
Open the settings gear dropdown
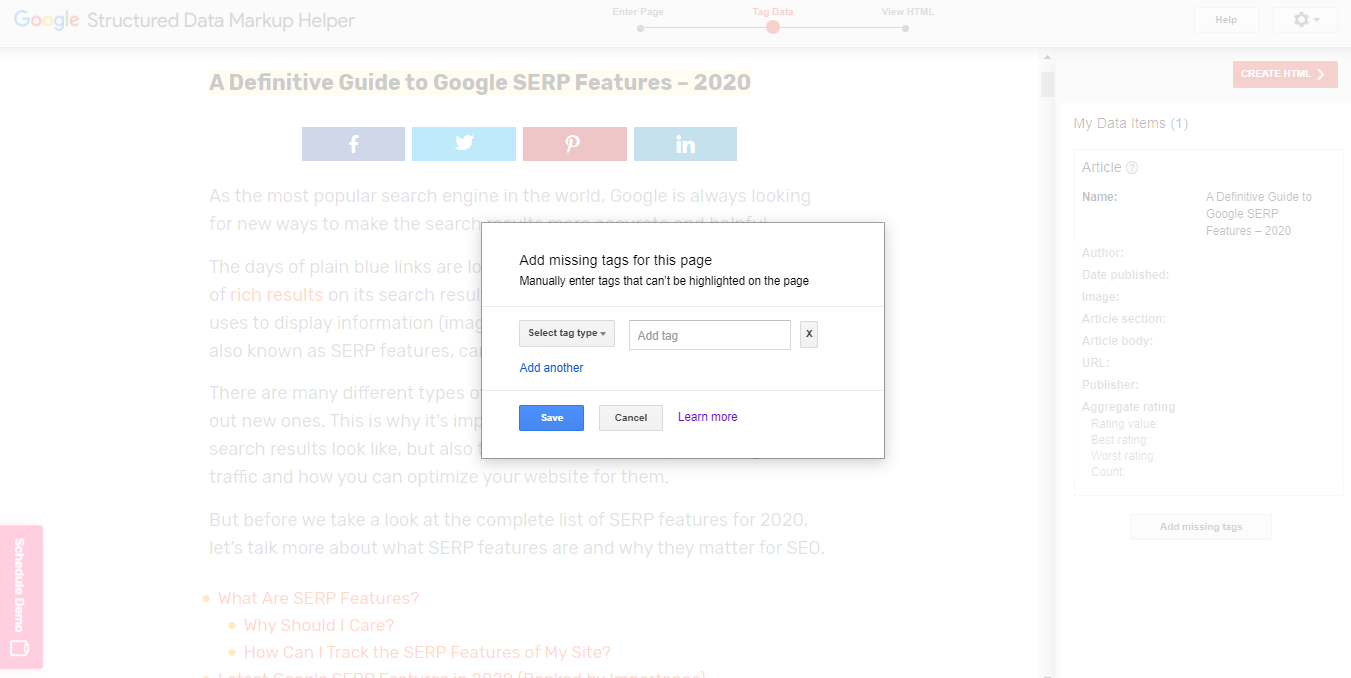pyautogui.click(x=1305, y=20)
